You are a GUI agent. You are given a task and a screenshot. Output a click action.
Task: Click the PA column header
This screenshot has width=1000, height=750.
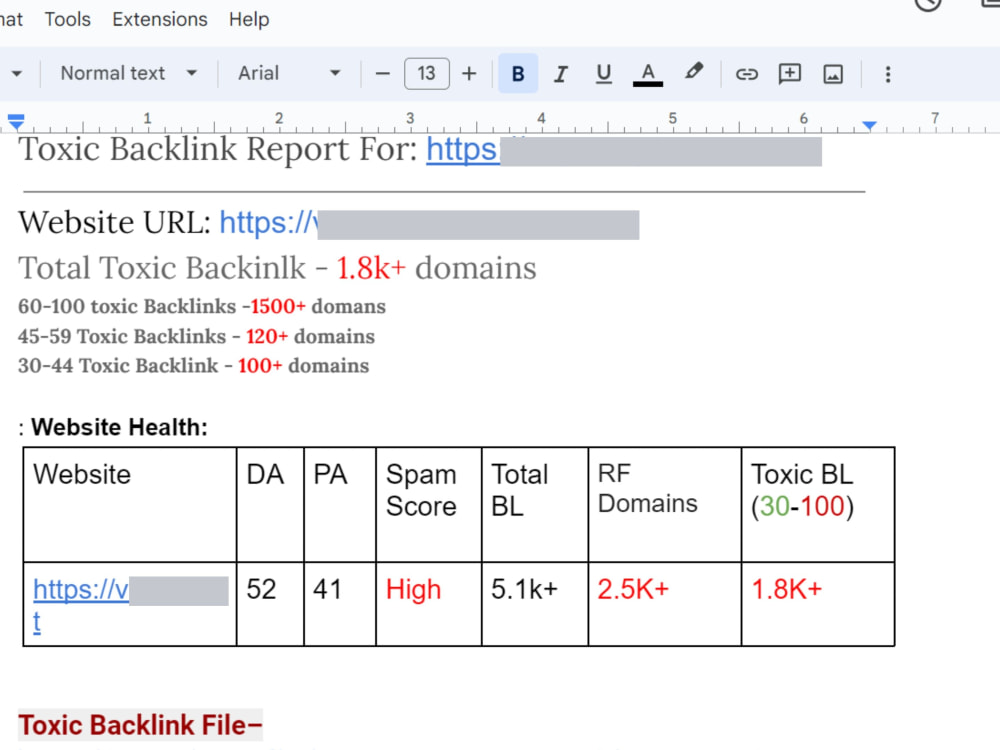click(340, 504)
